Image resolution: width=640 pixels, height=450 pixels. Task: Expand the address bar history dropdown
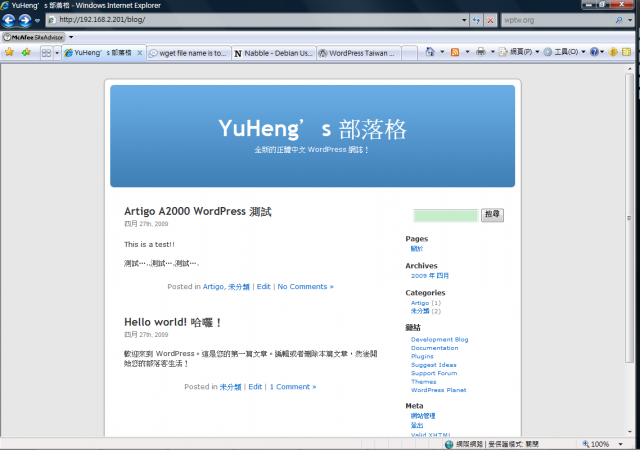(x=464, y=20)
